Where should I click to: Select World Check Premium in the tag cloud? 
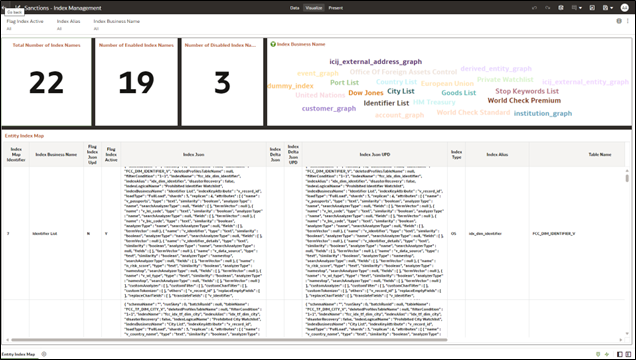[524, 101]
